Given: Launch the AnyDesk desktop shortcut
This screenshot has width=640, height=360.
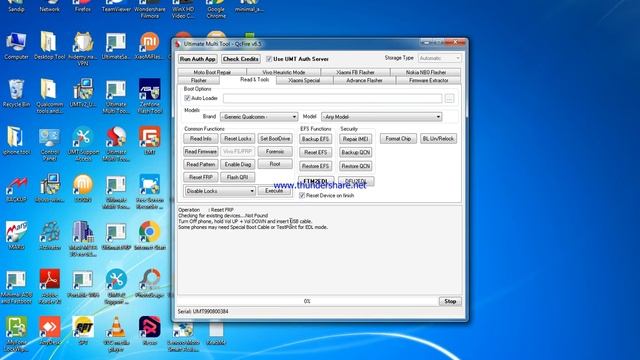Looking at the screenshot, I should point(49,331).
